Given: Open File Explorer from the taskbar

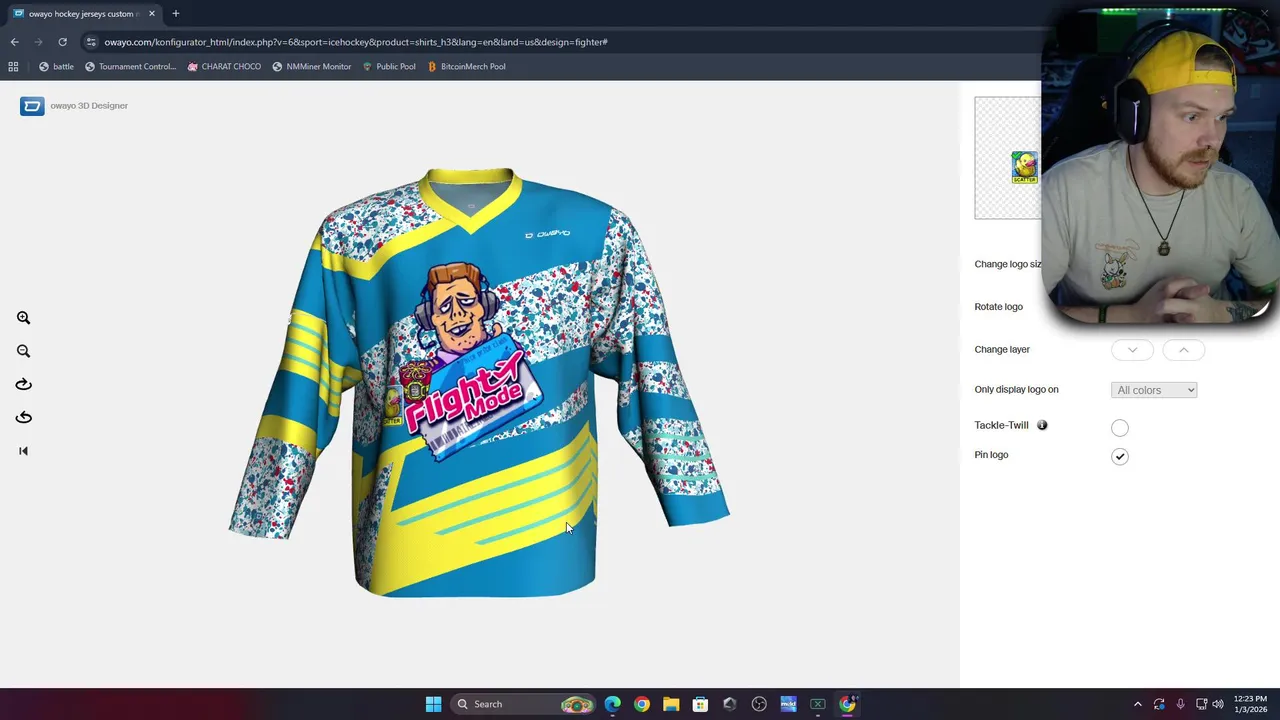Looking at the screenshot, I should (x=670, y=704).
